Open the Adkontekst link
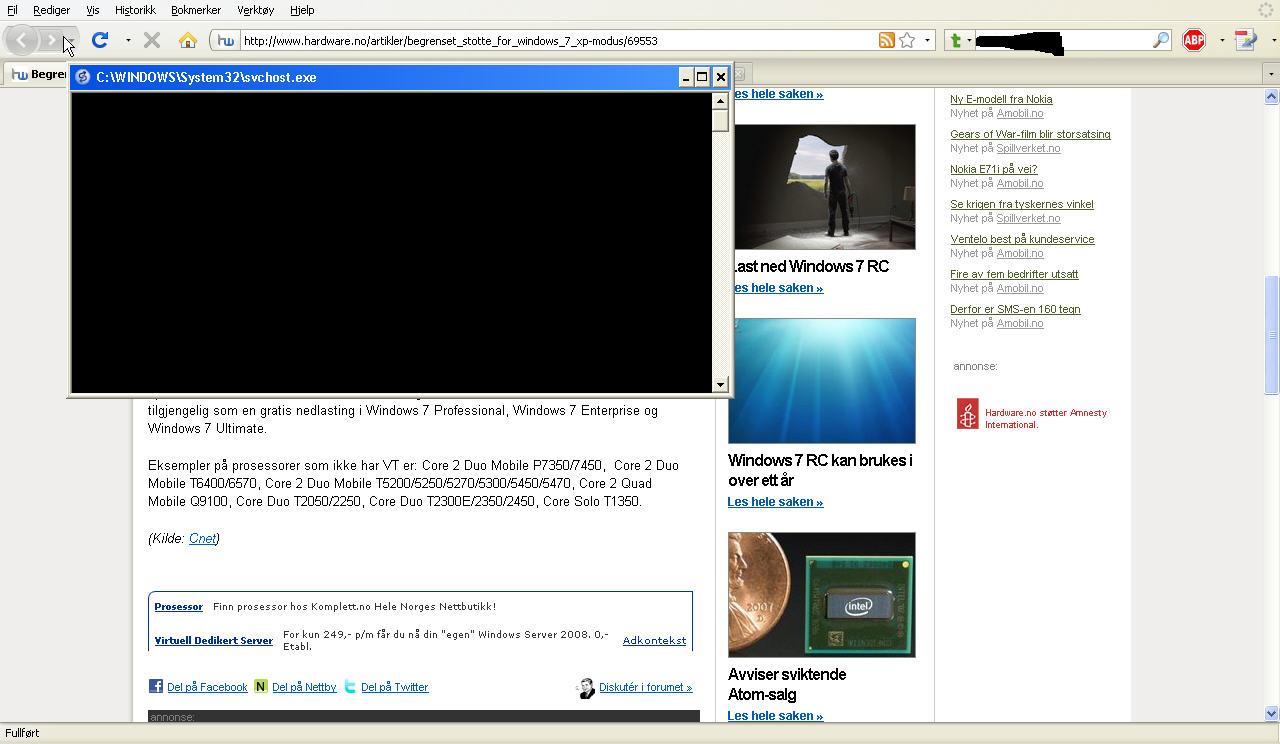1280x744 pixels. point(654,640)
